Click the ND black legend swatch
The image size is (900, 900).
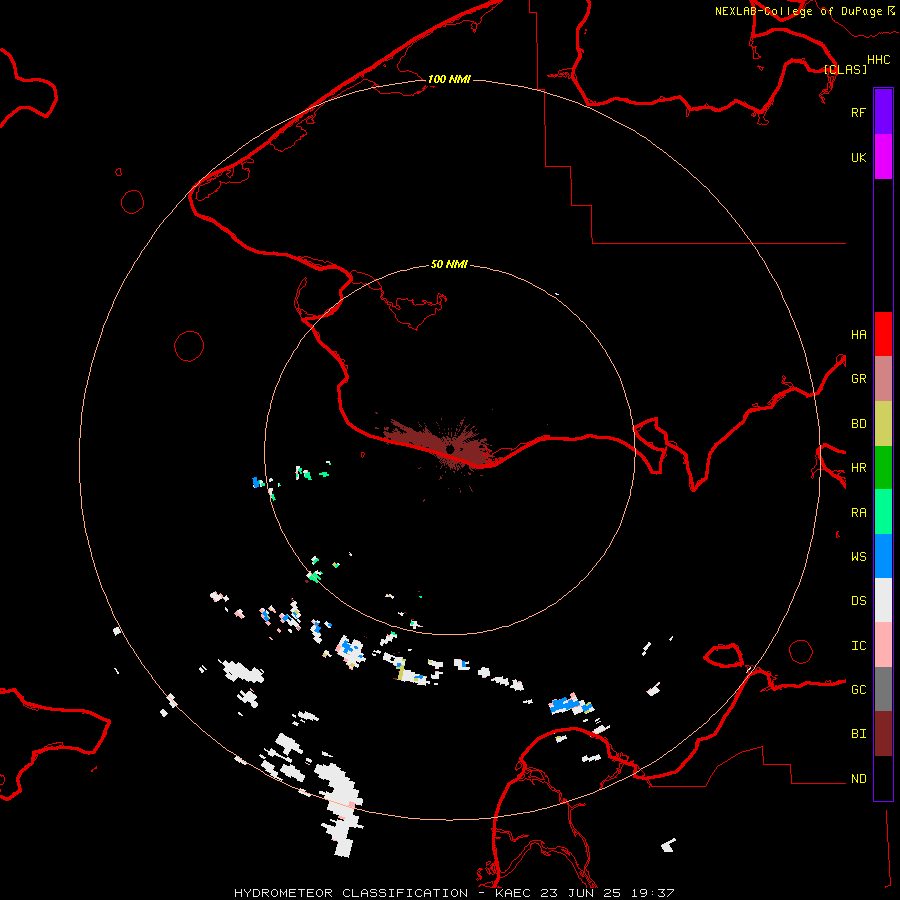coord(883,778)
